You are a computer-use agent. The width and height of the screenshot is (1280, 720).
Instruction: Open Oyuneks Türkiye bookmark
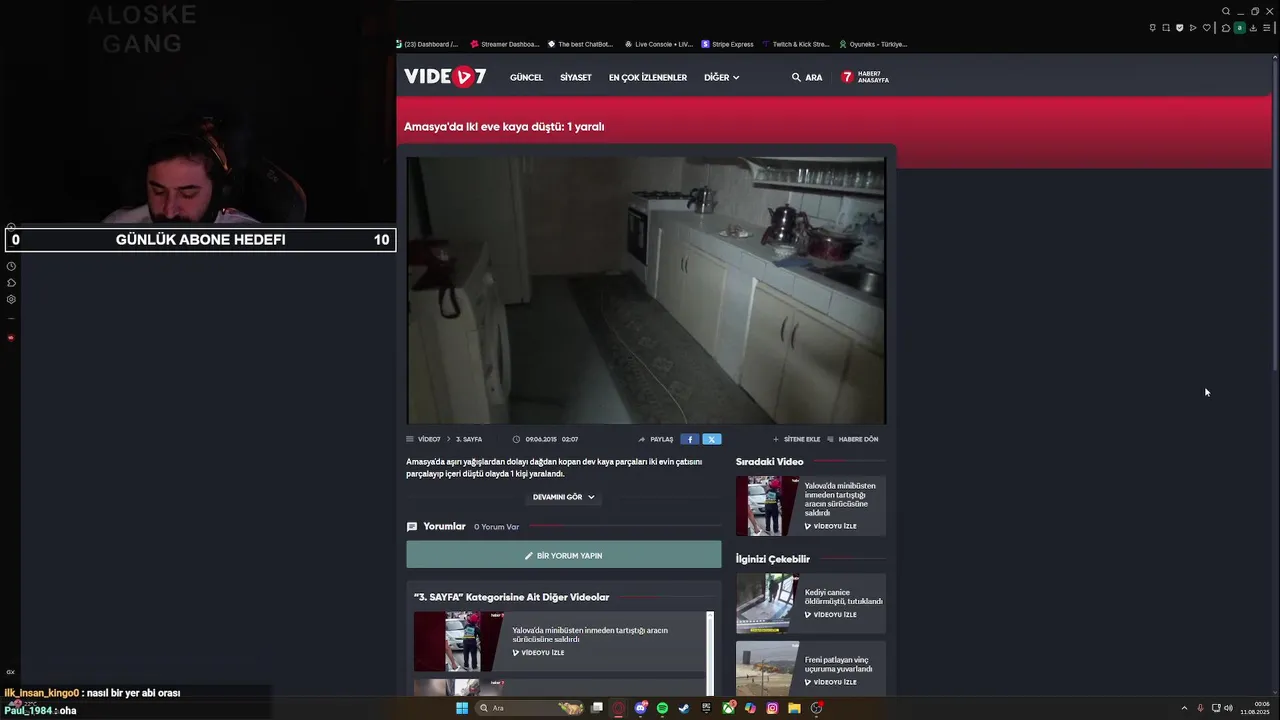click(x=873, y=44)
